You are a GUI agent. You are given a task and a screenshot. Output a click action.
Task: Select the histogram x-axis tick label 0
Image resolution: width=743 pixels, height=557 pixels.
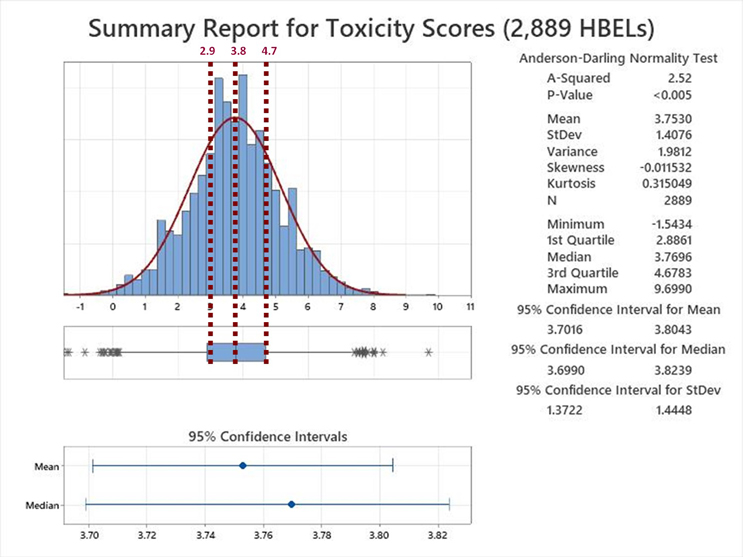tap(113, 307)
